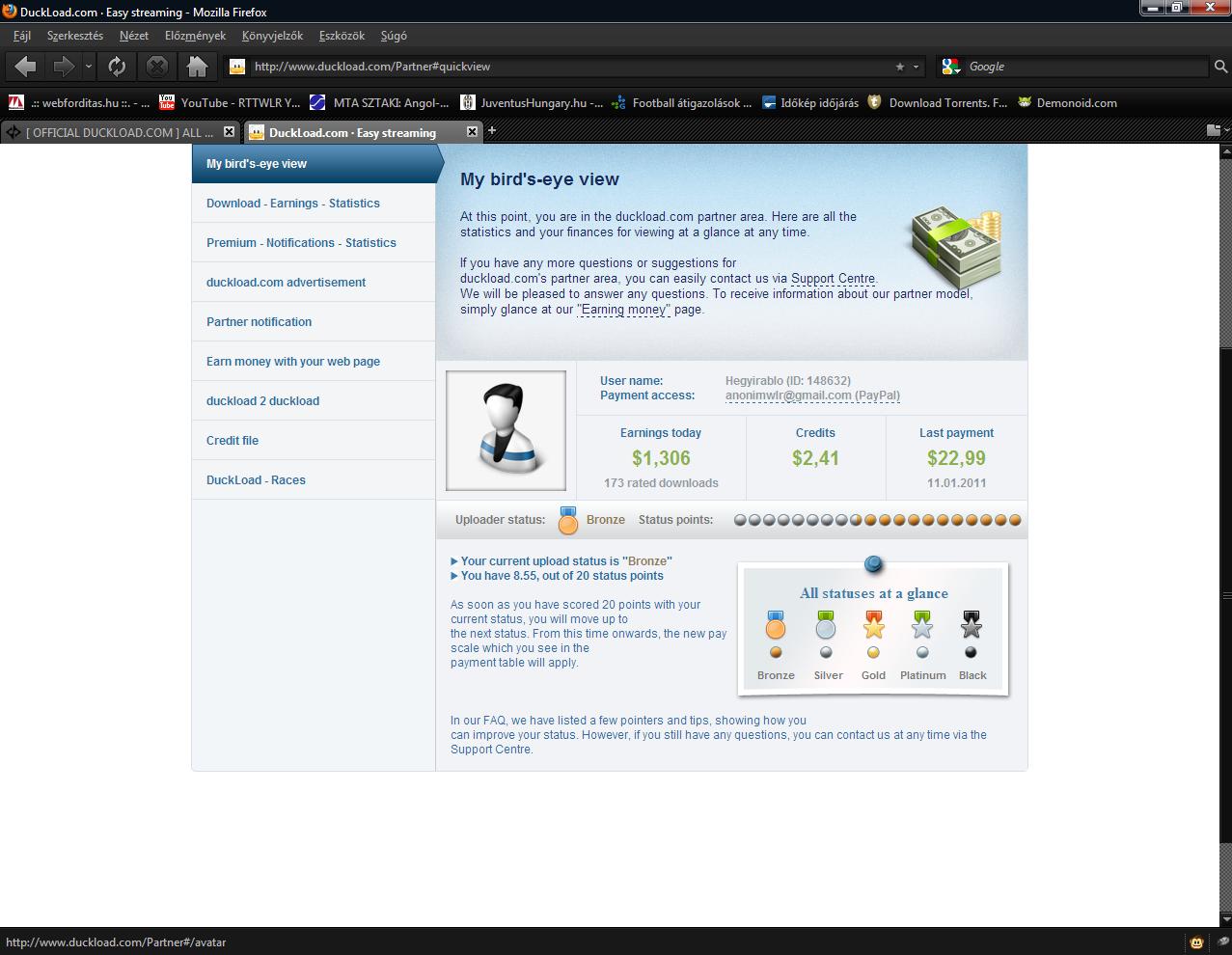Click the Earnings today $1,306 value
Screen dimensions: 1232x955
[x=661, y=458]
